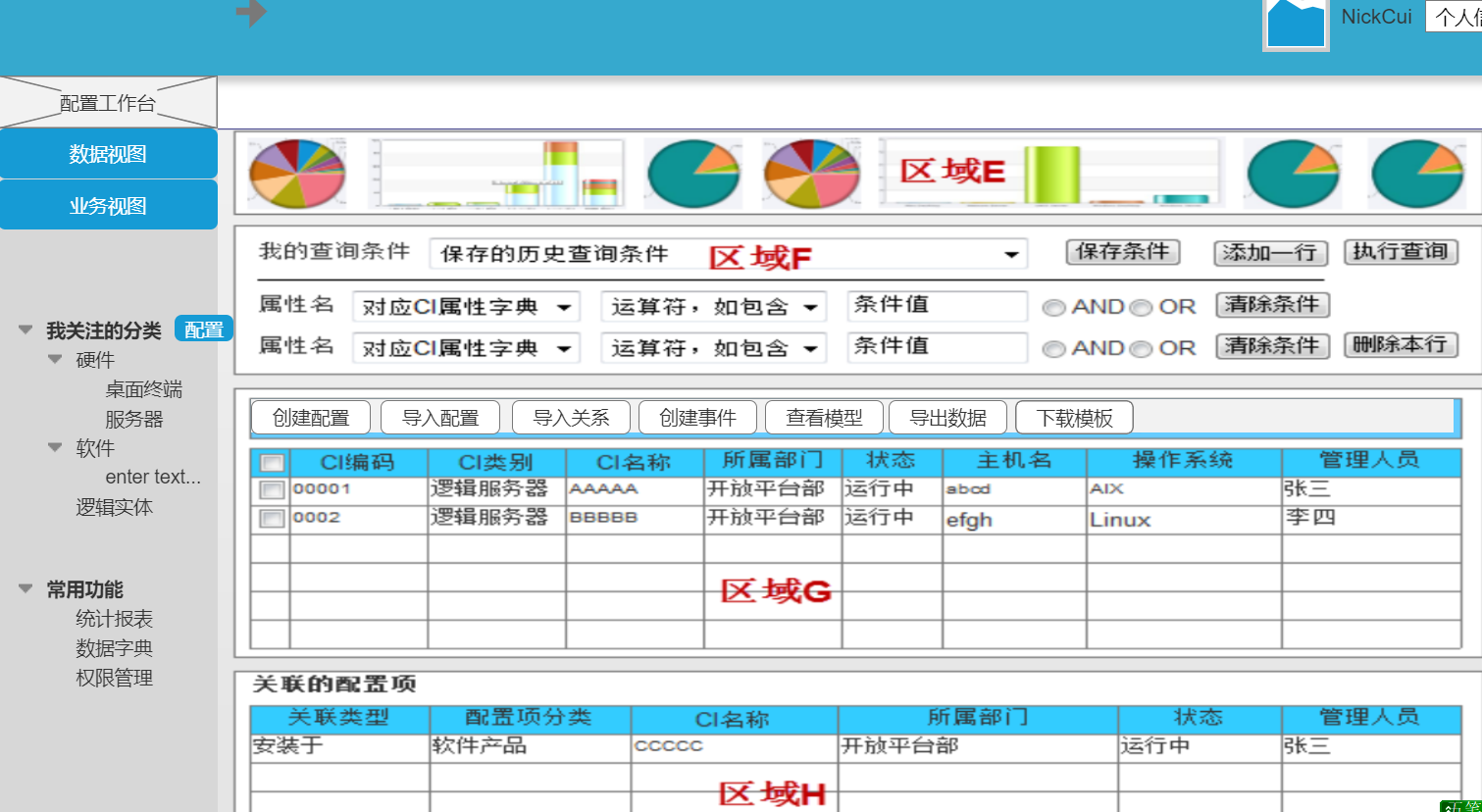Click the 配置 badge button beside 我关注的分类
The image size is (1482, 812).
click(203, 330)
